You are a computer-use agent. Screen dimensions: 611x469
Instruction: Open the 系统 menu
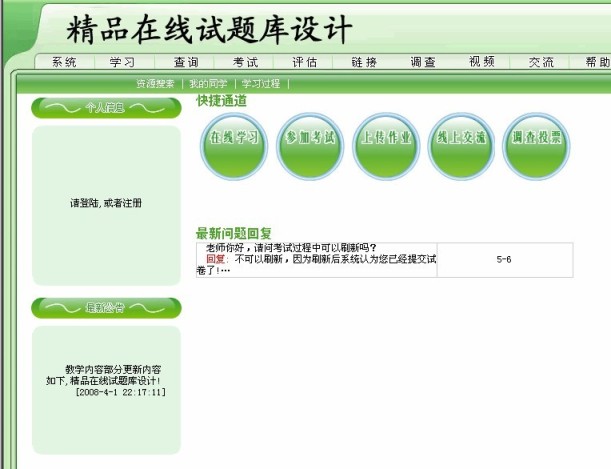(63, 62)
